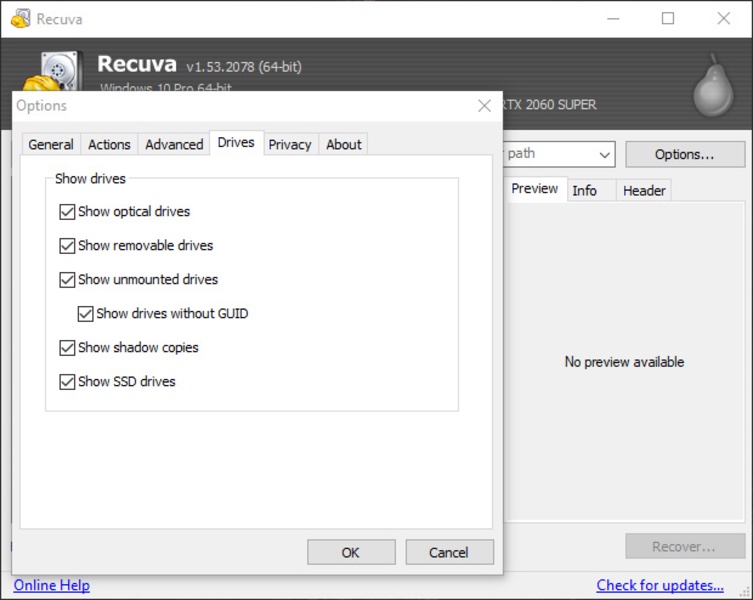This screenshot has height=600, width=753.
Task: Confirm settings with OK button
Action: click(350, 552)
